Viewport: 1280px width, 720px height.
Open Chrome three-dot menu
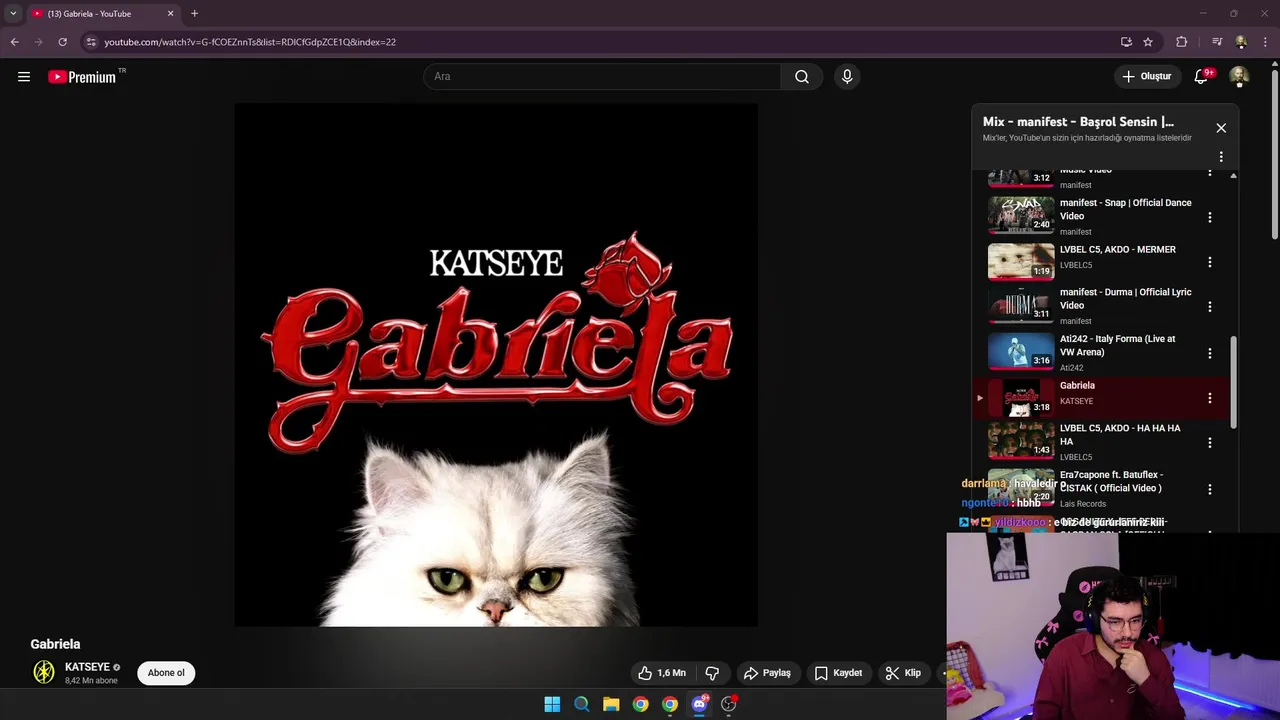1266,42
